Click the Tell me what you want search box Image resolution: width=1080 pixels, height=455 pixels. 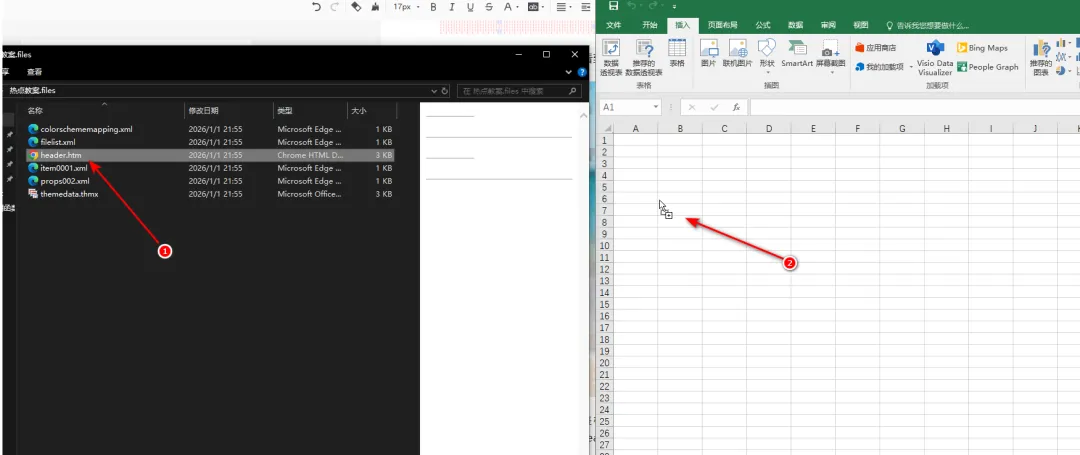click(x=928, y=25)
